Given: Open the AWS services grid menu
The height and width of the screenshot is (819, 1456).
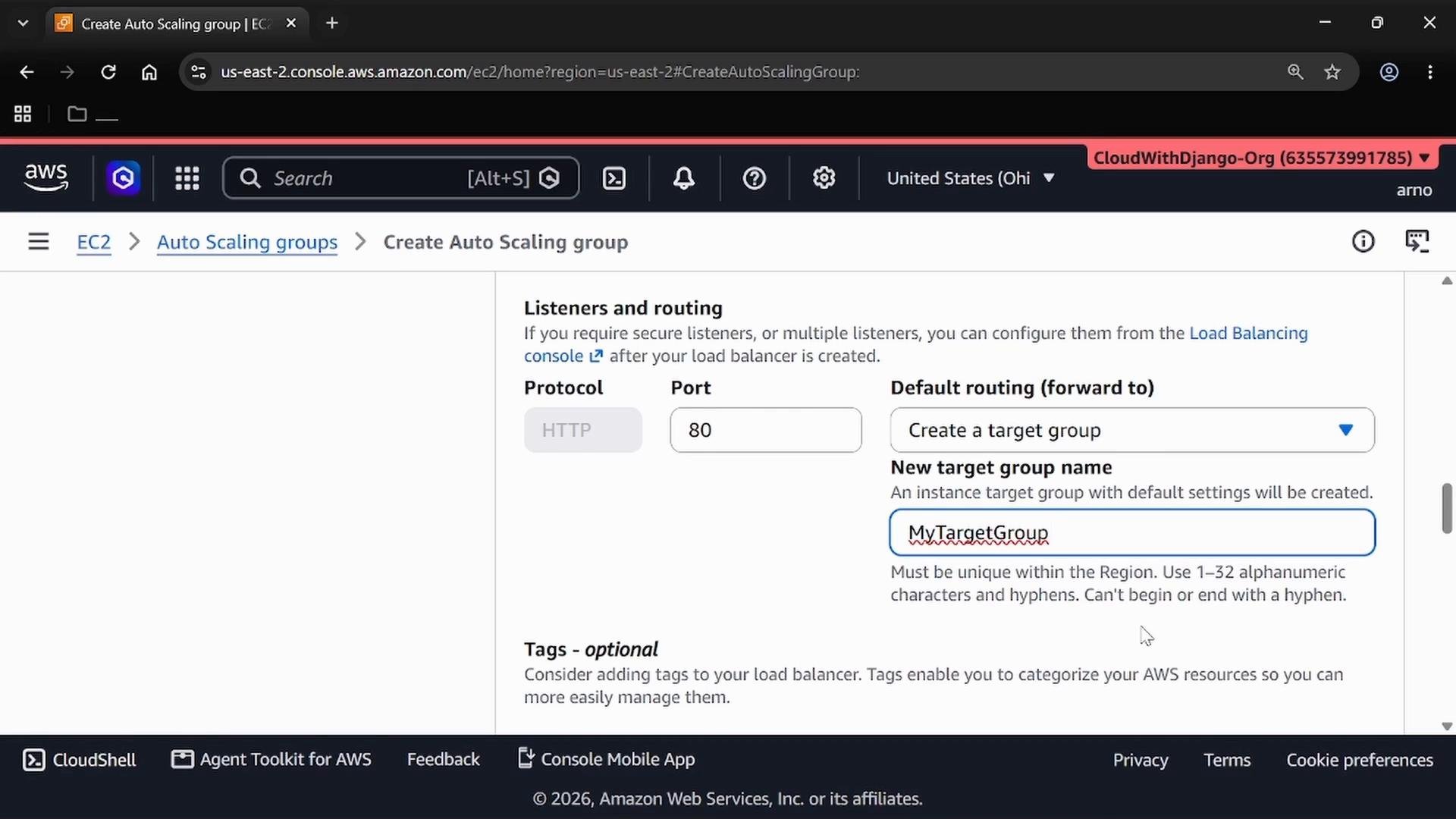Looking at the screenshot, I should pos(187,178).
